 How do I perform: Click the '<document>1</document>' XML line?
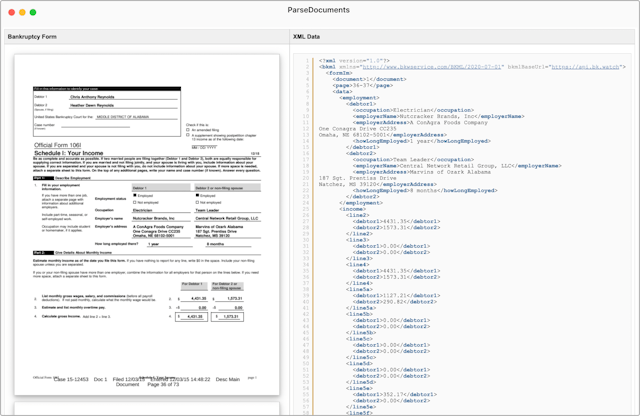(x=369, y=79)
